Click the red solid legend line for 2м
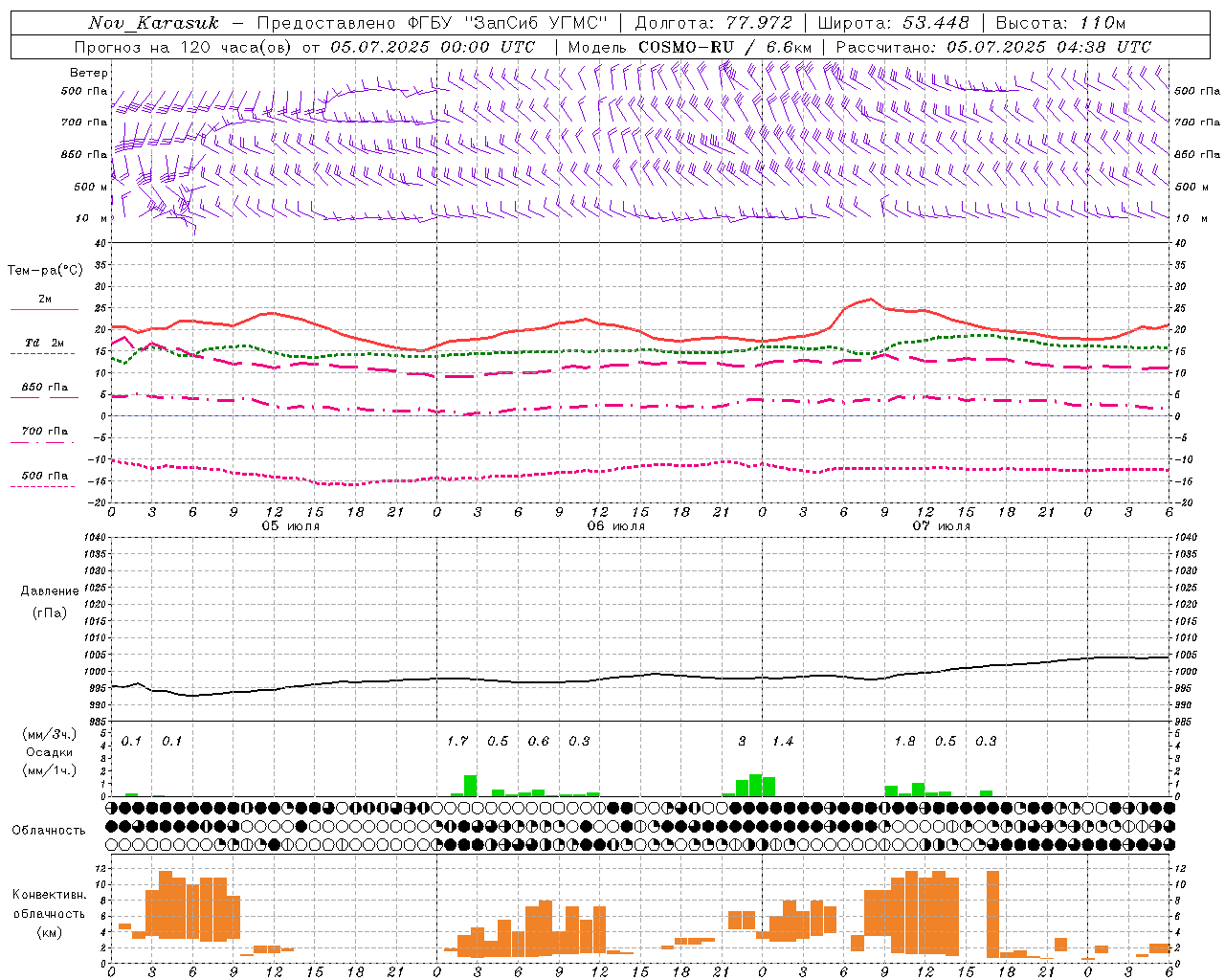 coord(44,310)
